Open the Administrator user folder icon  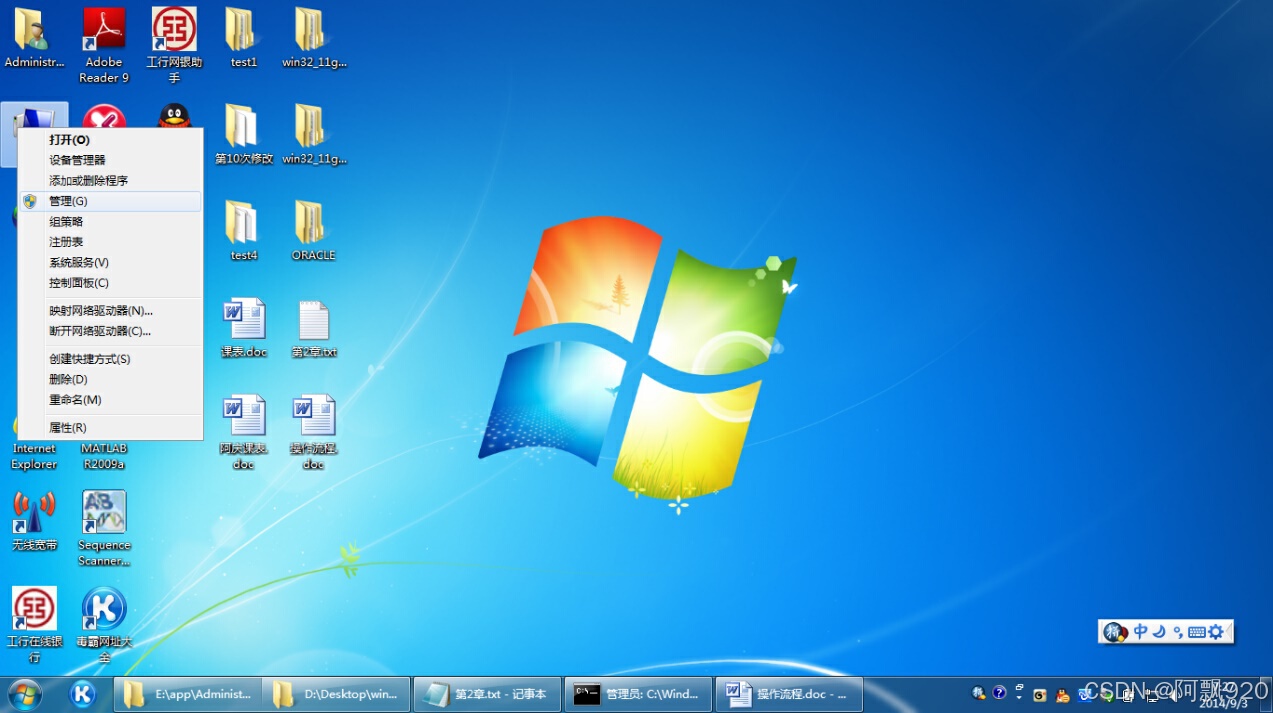(x=34, y=38)
